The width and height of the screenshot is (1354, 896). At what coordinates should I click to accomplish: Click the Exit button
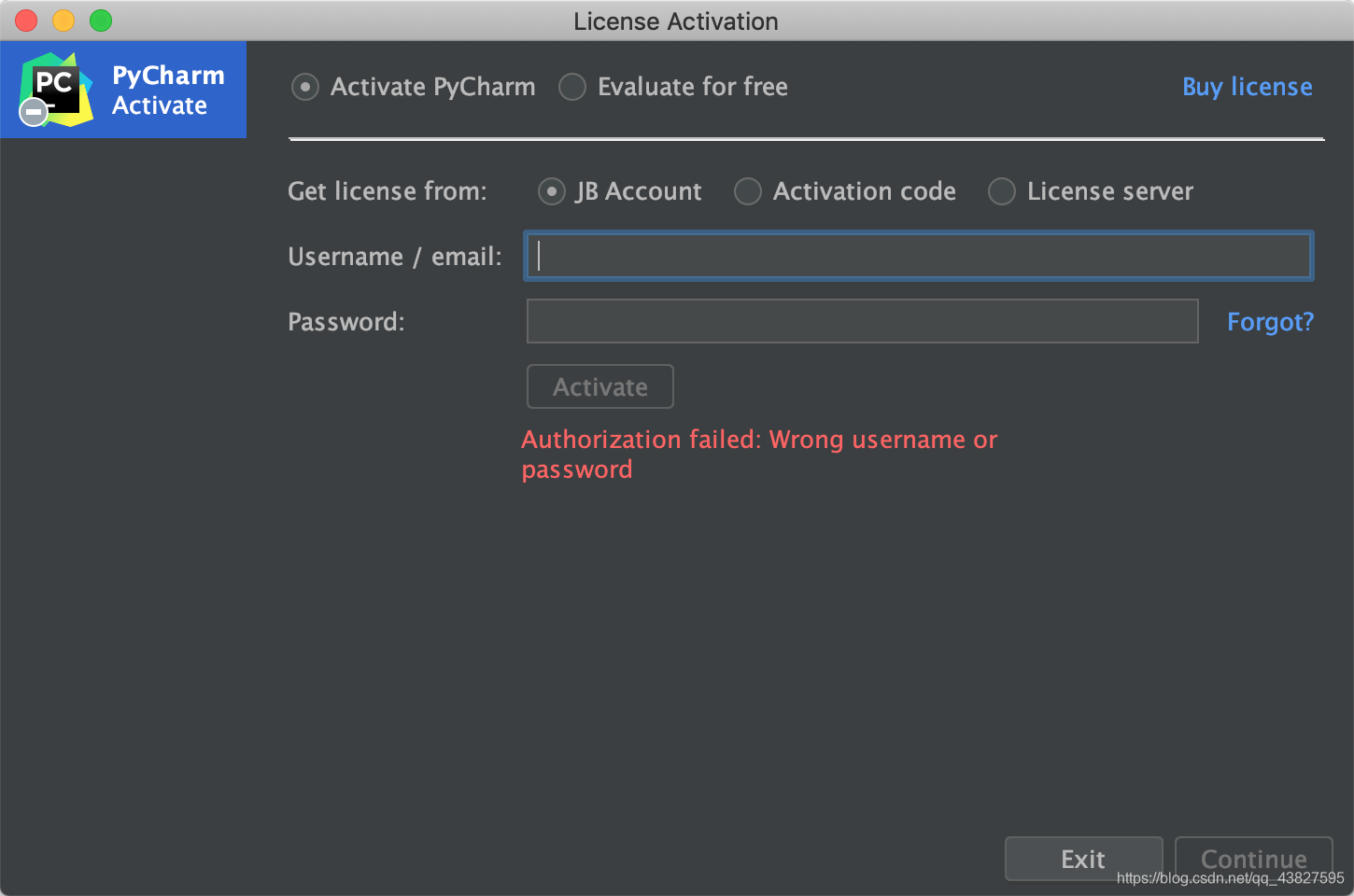pyautogui.click(x=1083, y=859)
